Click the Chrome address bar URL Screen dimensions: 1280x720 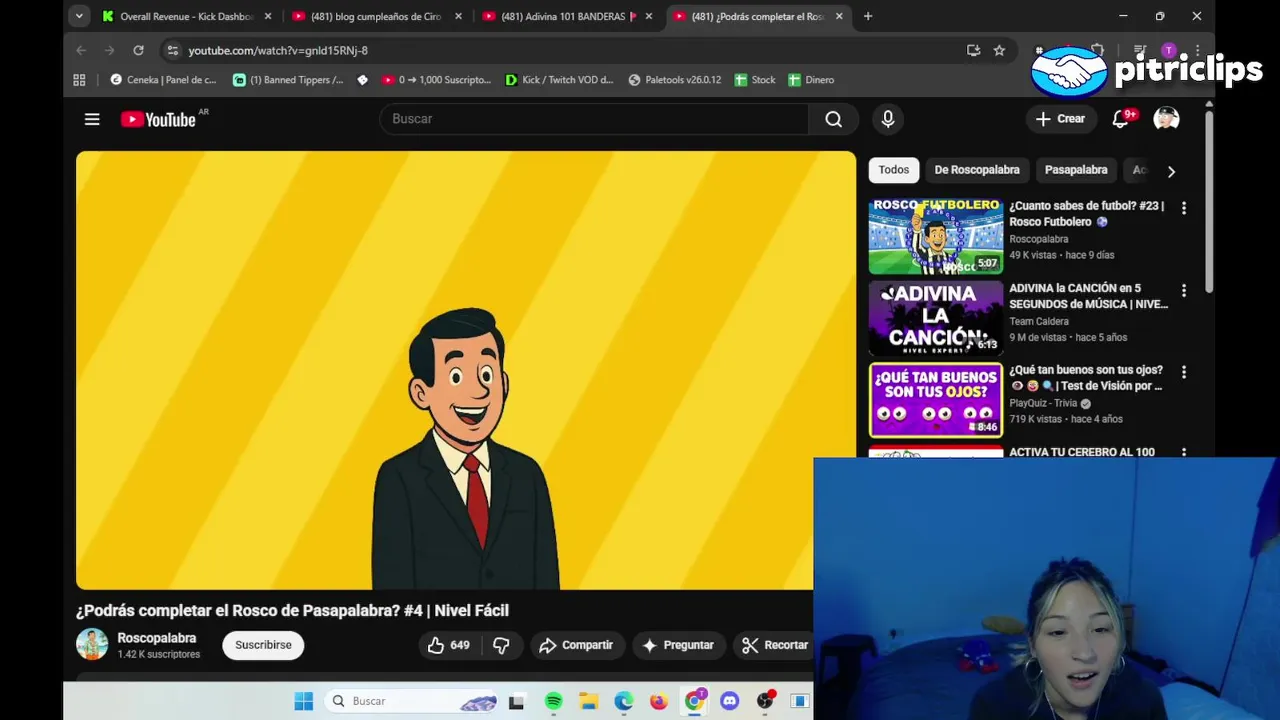(x=278, y=50)
